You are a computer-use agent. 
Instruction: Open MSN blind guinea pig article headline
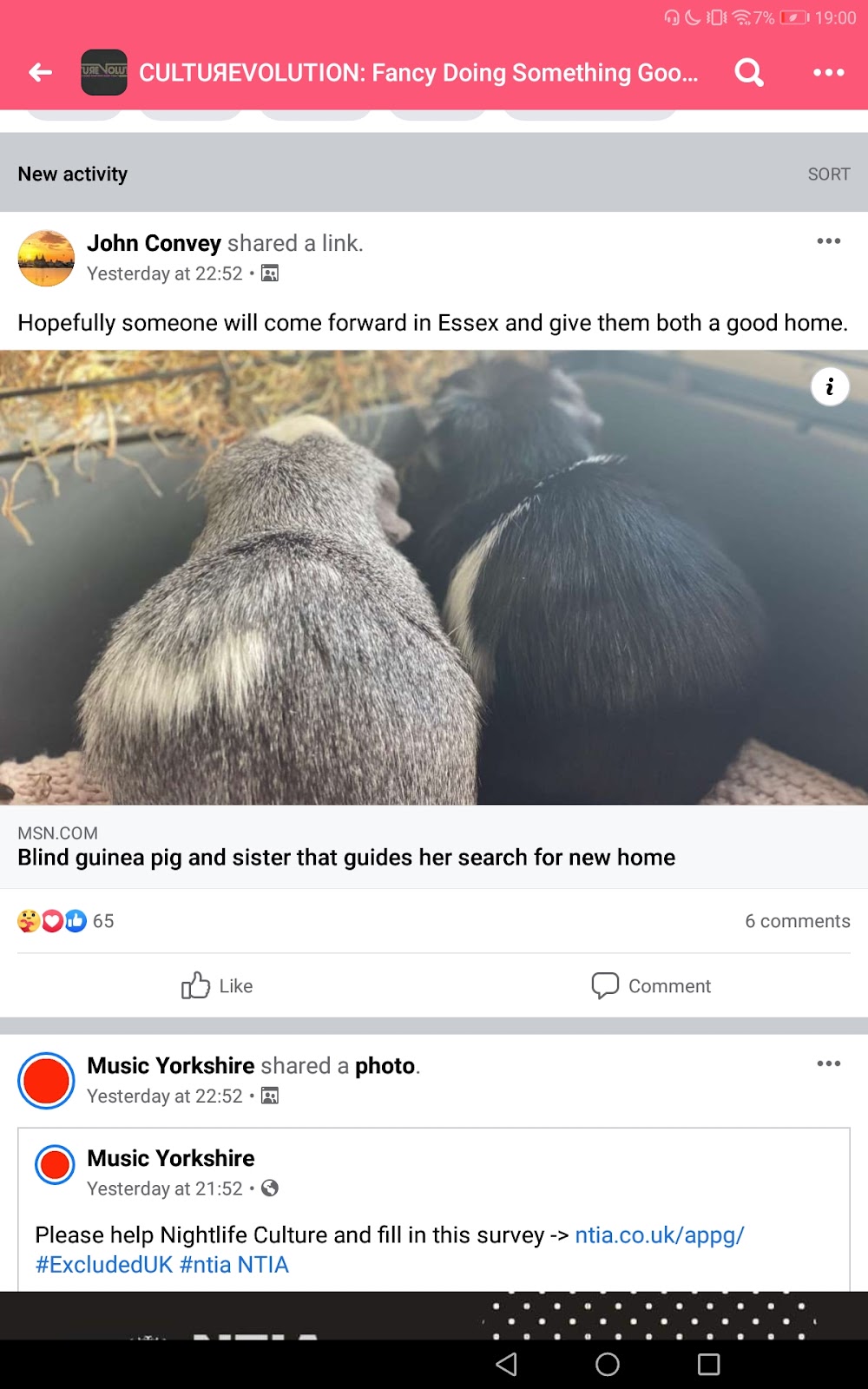click(x=346, y=857)
